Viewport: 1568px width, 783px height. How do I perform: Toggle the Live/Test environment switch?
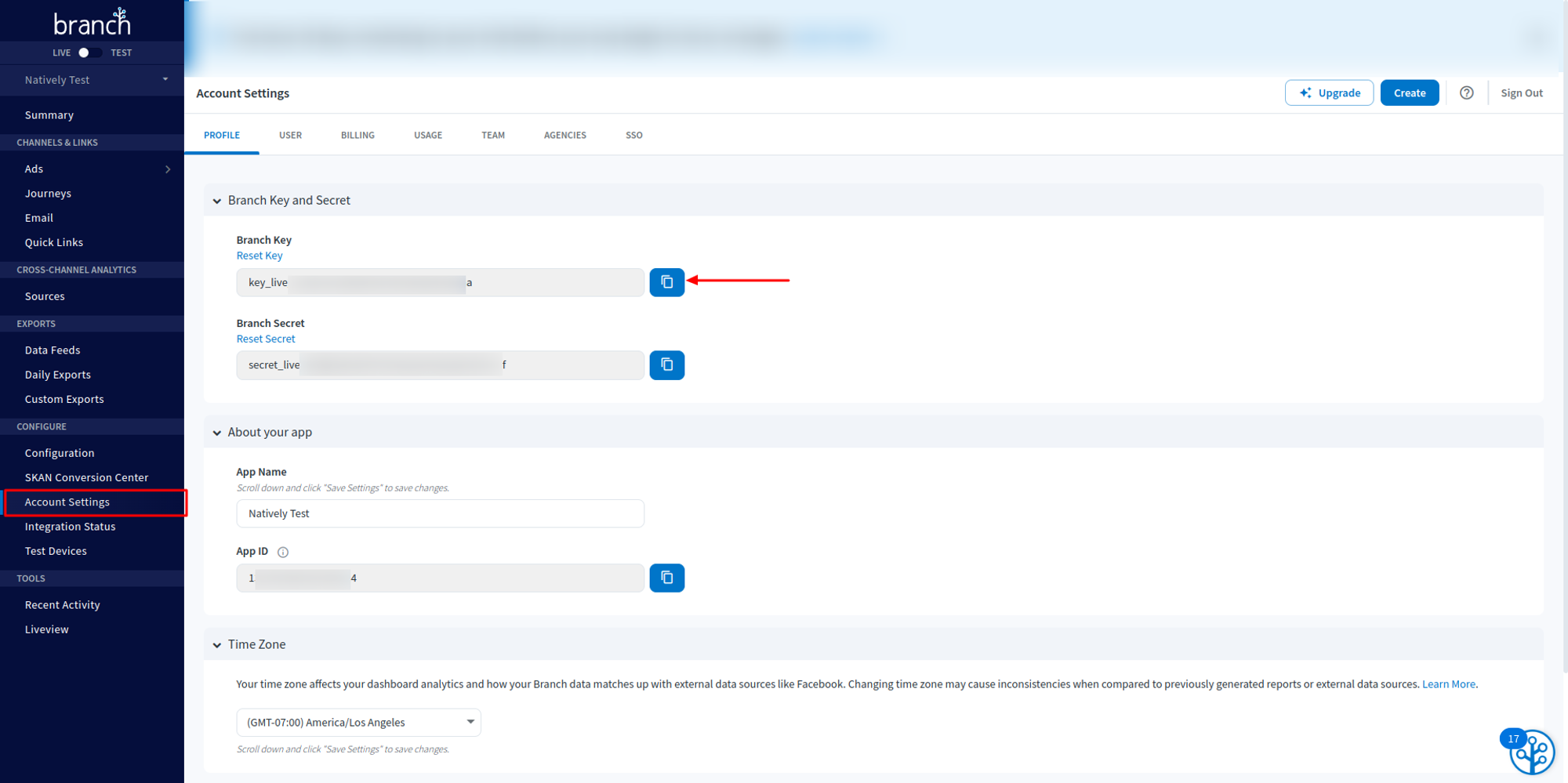tap(89, 53)
